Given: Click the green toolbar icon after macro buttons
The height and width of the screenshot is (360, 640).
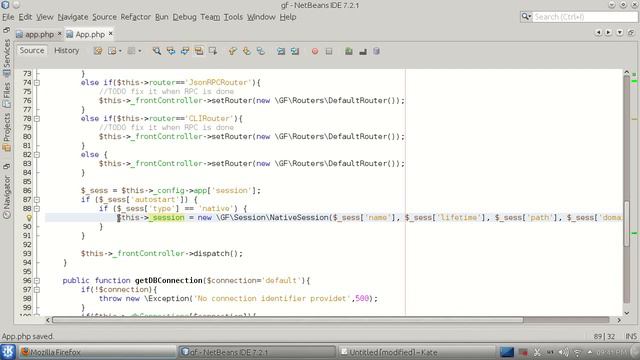Looking at the screenshot, I should click(349, 51).
